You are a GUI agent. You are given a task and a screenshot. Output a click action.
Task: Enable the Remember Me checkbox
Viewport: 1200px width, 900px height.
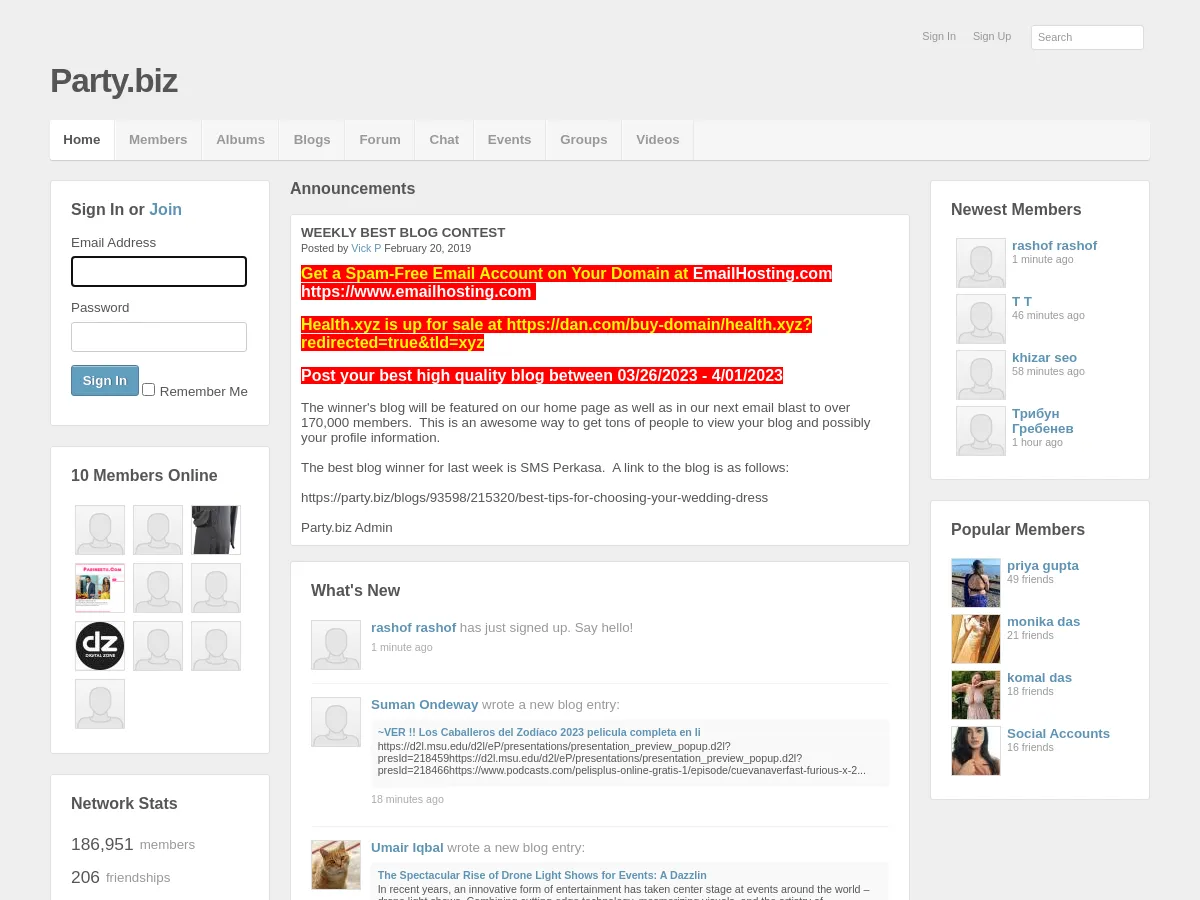149,390
